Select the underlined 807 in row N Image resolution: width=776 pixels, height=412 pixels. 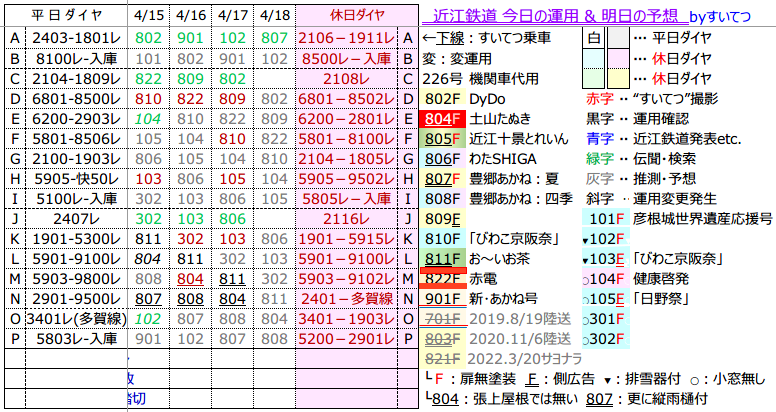pos(148,299)
